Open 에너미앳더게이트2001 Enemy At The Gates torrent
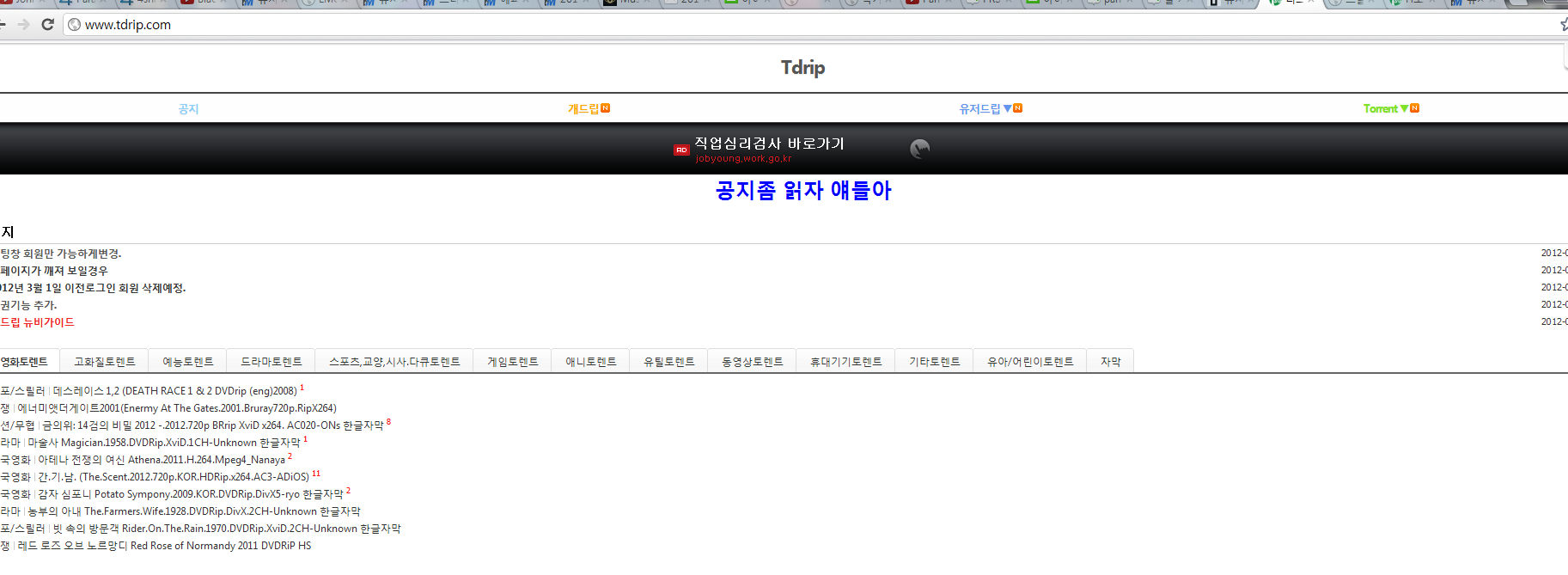1568x575 pixels. pos(177,408)
